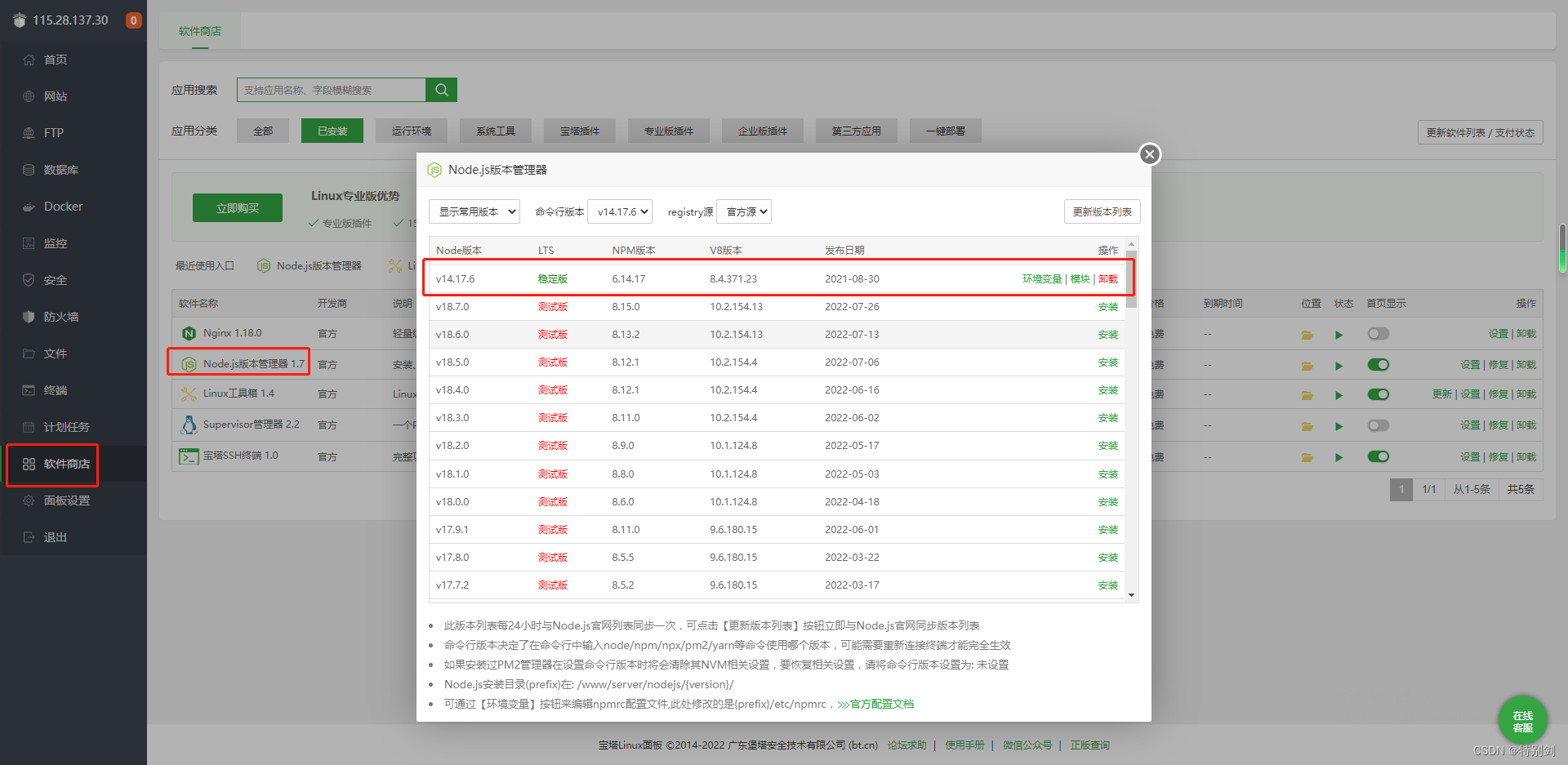1568x765 pixels.
Task: Click the 在线客服 floating chat button
Action: [x=1522, y=721]
